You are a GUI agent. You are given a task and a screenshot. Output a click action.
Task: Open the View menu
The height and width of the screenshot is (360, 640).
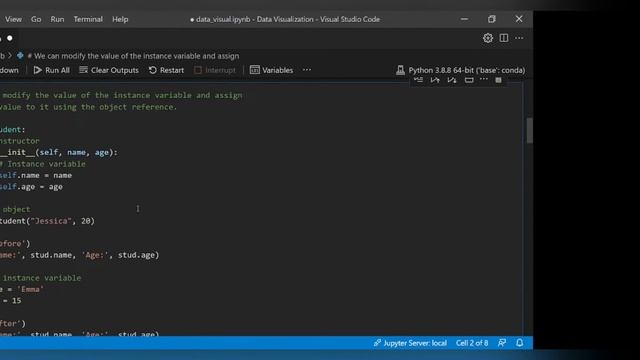(x=13, y=19)
